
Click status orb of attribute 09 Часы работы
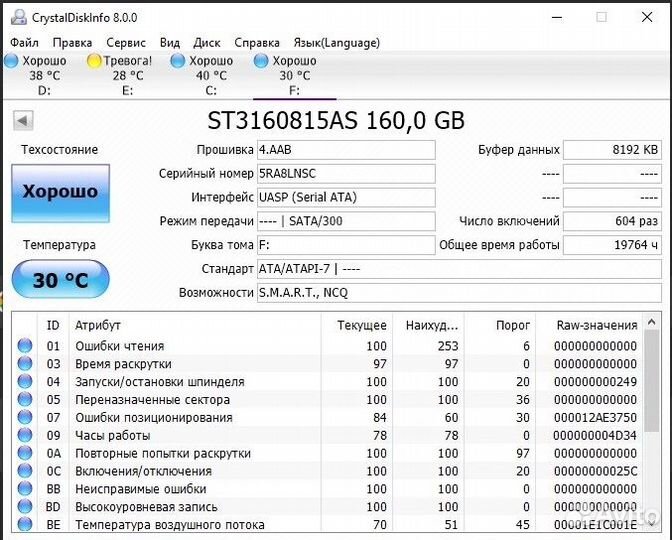25,435
